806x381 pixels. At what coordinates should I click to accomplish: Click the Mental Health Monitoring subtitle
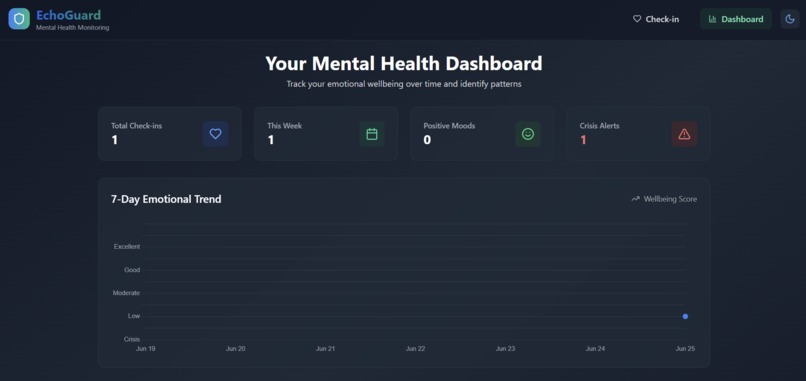coord(72,28)
